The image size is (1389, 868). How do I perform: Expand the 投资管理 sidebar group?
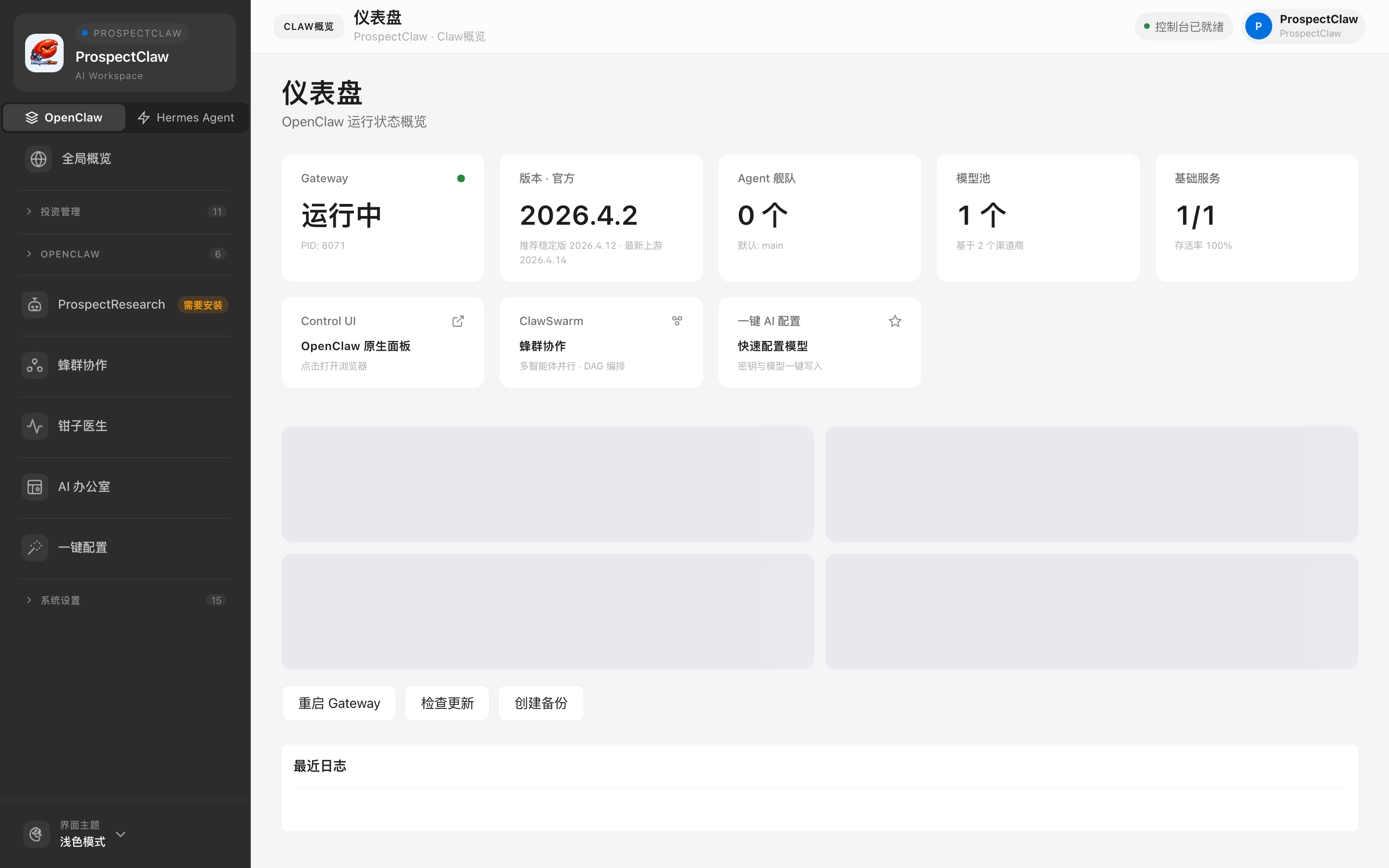(x=60, y=212)
